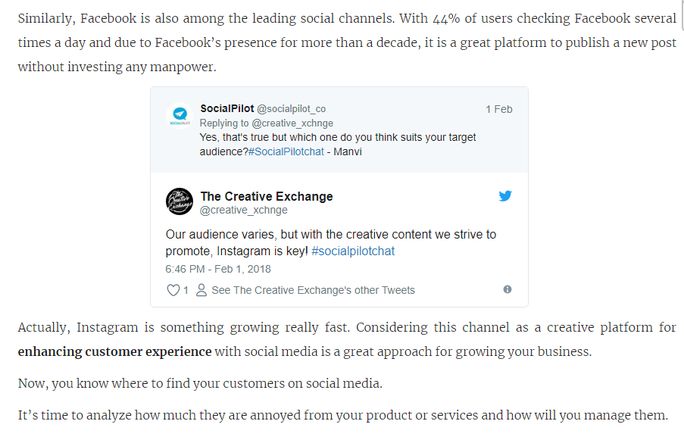Click the person icon beside other Tweets
The image size is (684, 440).
[x=202, y=290]
